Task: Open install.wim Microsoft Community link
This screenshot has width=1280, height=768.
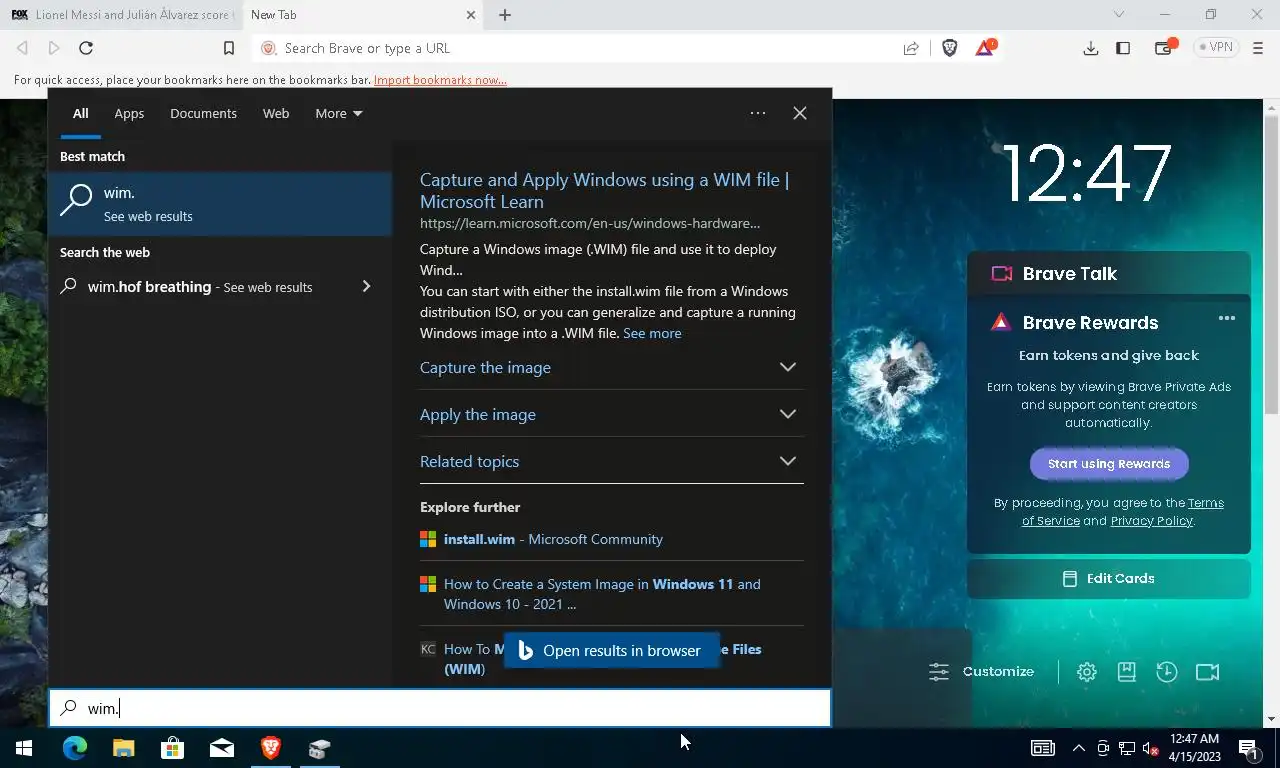Action: coord(553,539)
